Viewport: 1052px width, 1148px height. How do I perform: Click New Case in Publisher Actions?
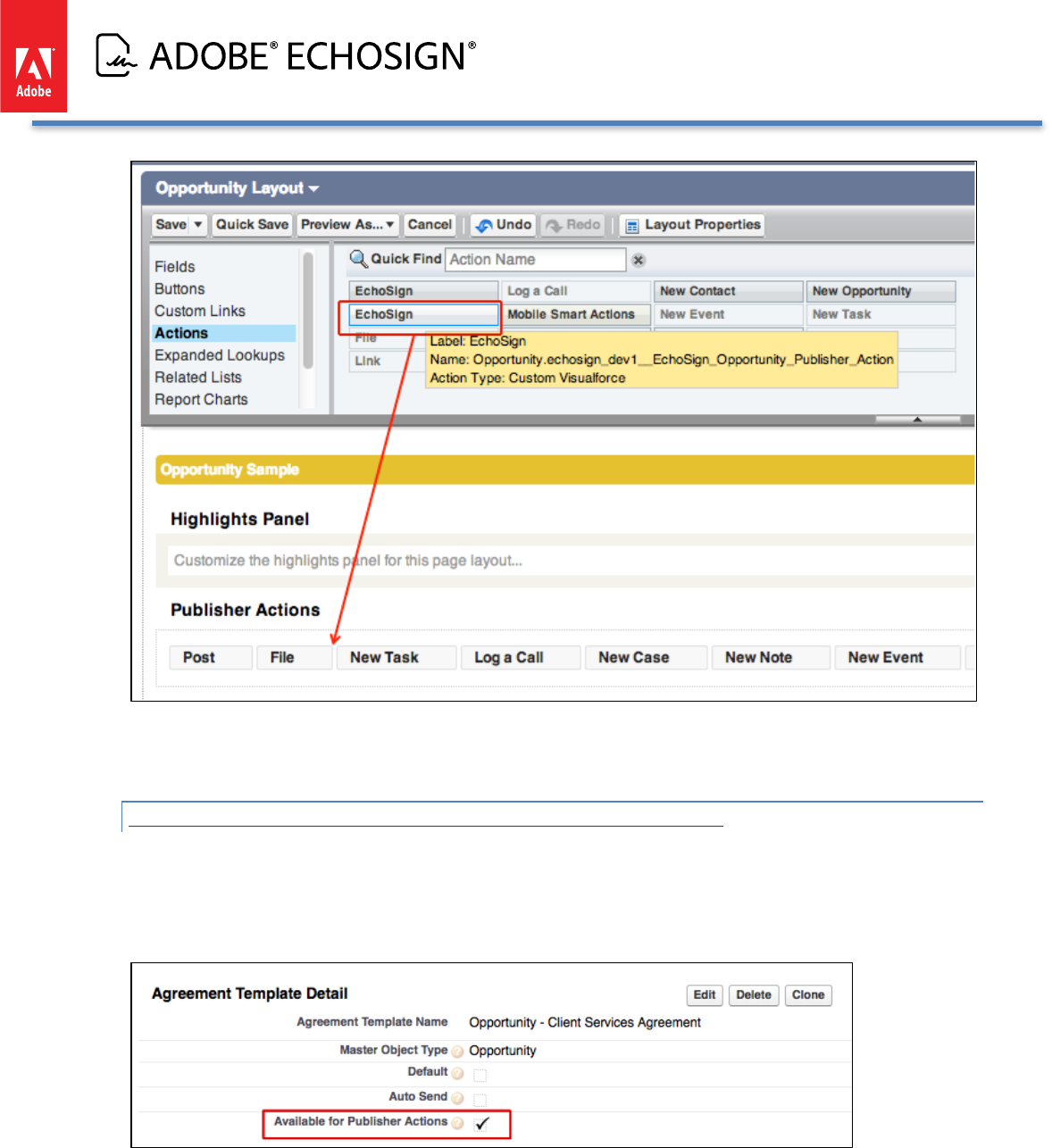coord(646,658)
